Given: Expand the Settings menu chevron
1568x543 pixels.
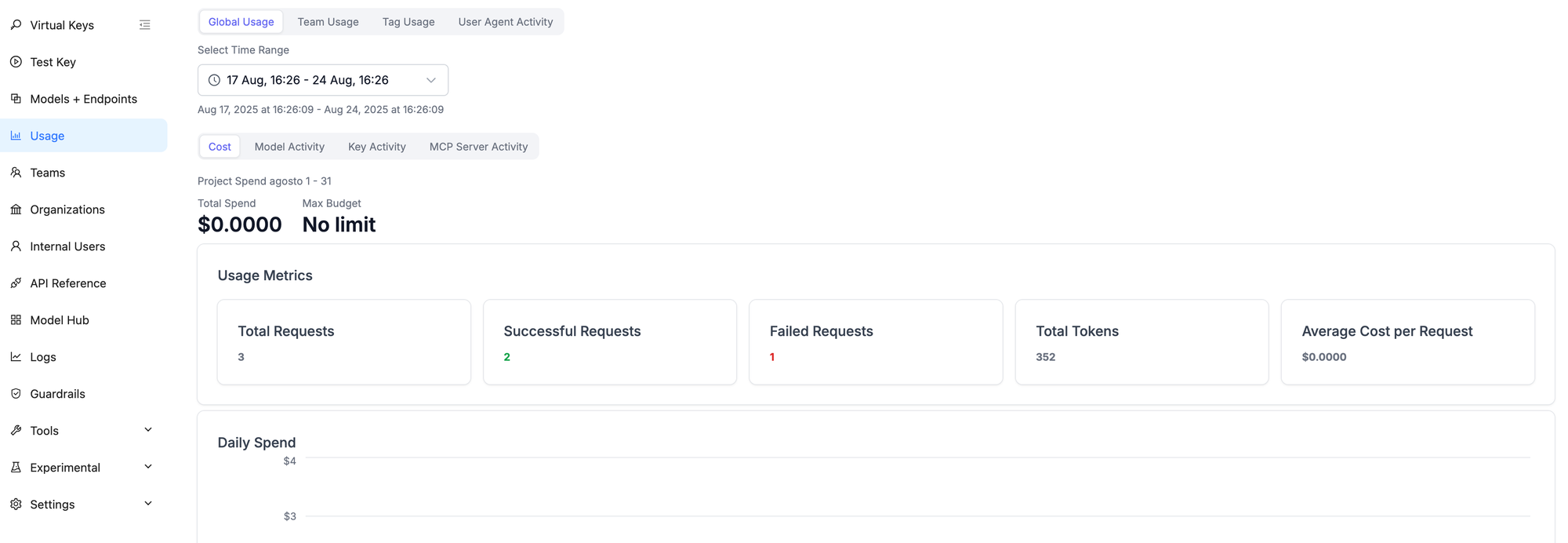Looking at the screenshot, I should pos(148,504).
